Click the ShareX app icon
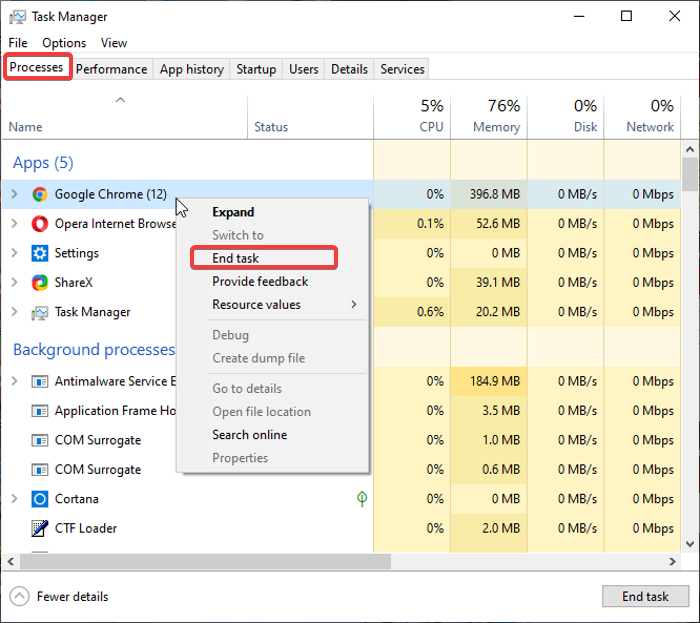 coord(40,283)
